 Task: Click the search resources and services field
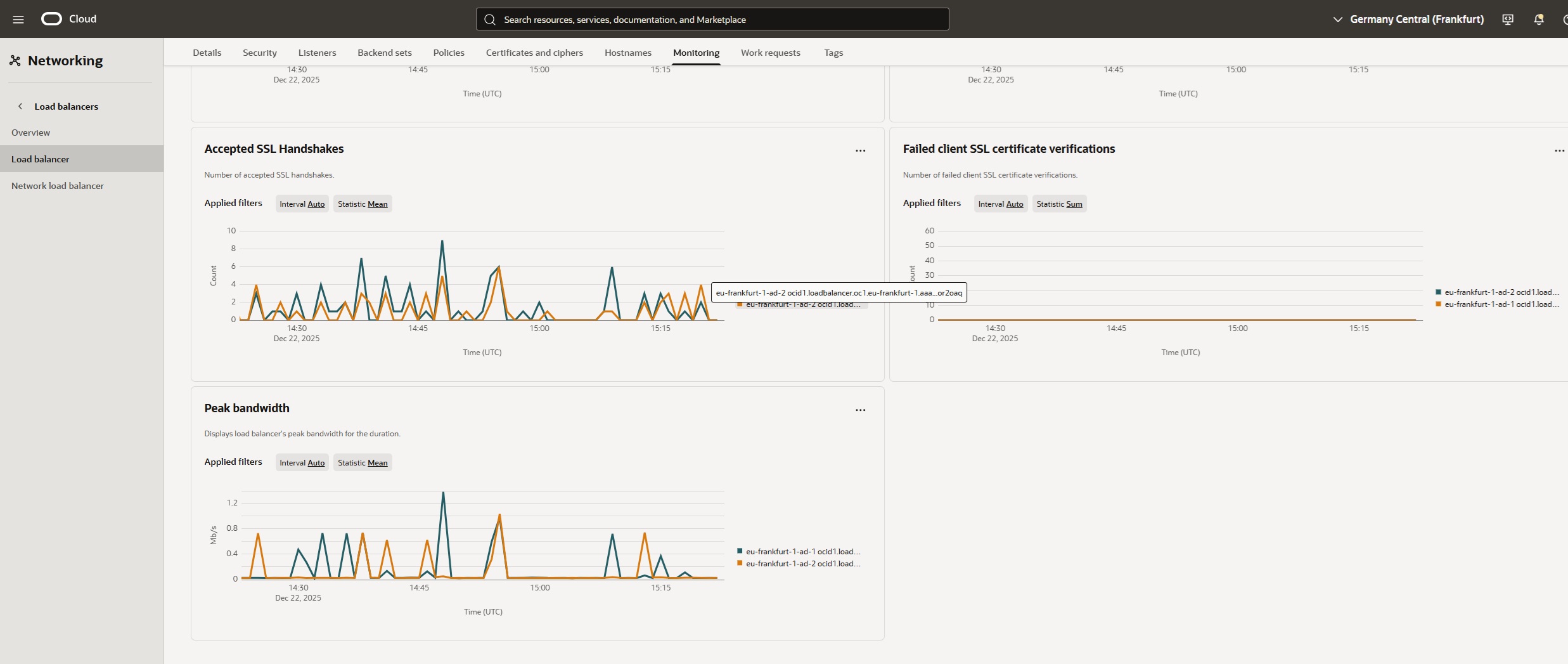(712, 20)
